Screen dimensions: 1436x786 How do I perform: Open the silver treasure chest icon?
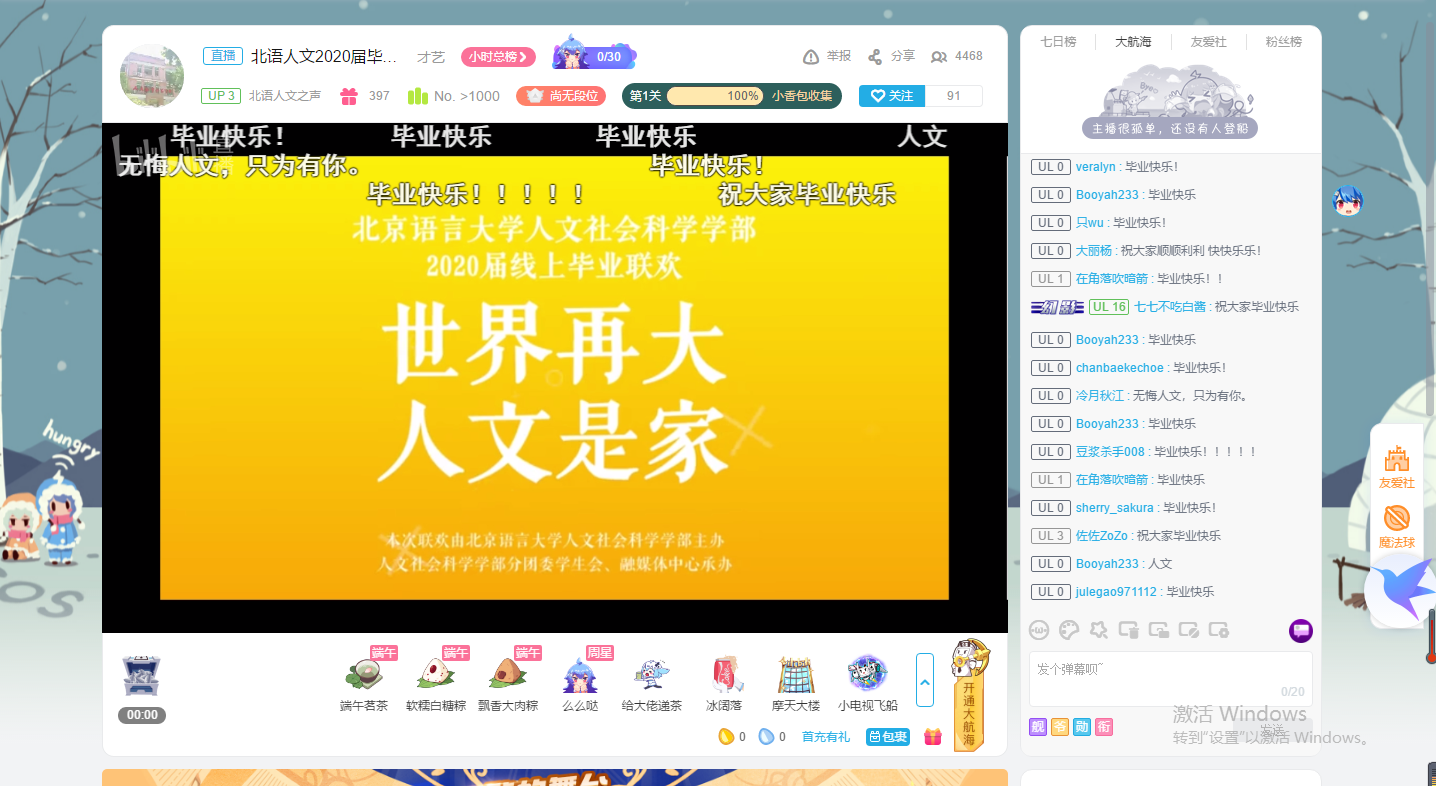[x=141, y=676]
